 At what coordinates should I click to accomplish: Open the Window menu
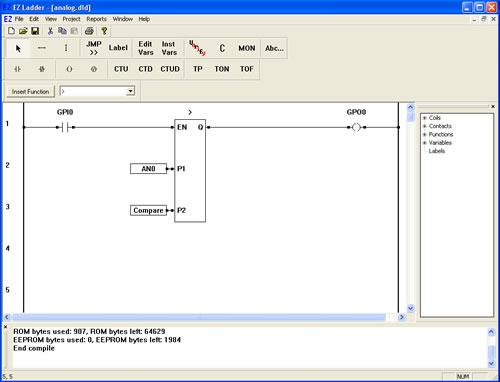[x=123, y=19]
